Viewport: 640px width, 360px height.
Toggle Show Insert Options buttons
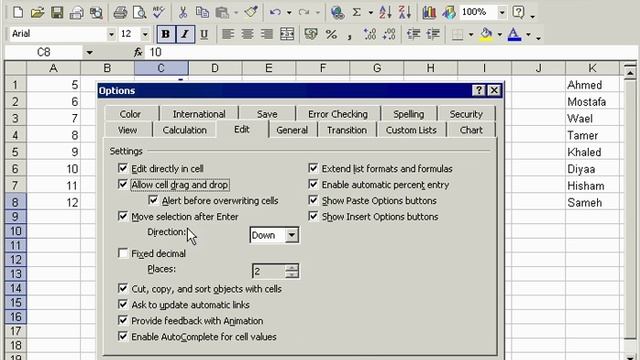coord(313,216)
